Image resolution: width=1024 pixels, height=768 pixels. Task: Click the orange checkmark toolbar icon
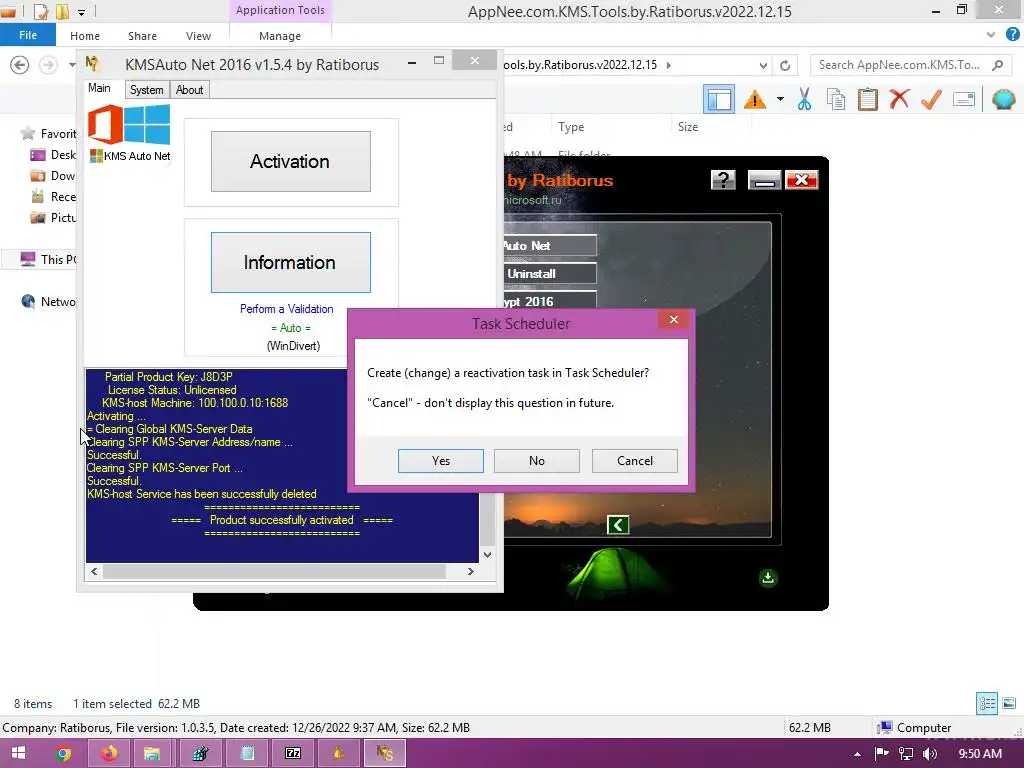tap(931, 99)
